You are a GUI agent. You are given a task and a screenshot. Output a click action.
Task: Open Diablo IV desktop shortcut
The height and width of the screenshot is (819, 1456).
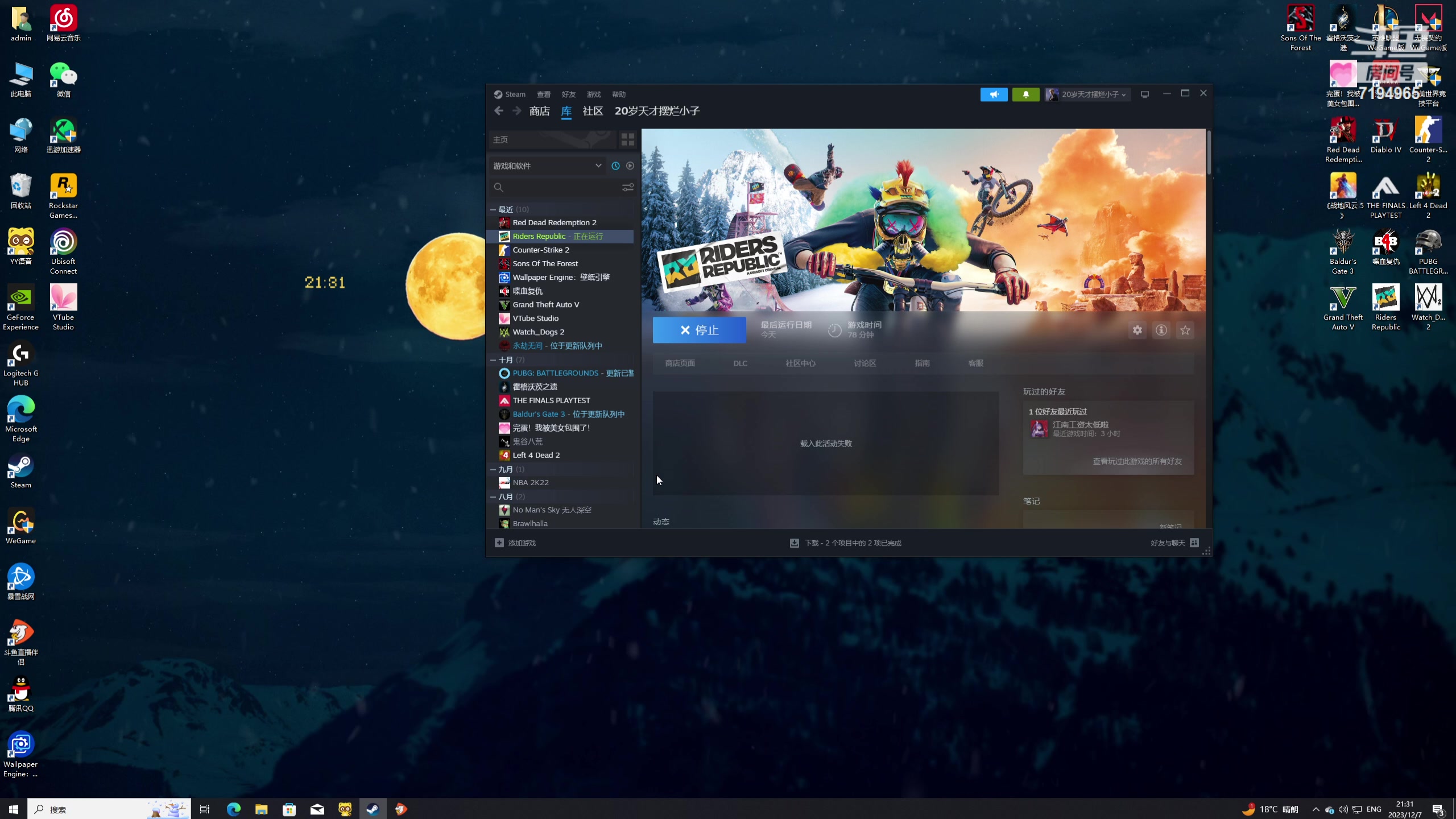tap(1385, 134)
